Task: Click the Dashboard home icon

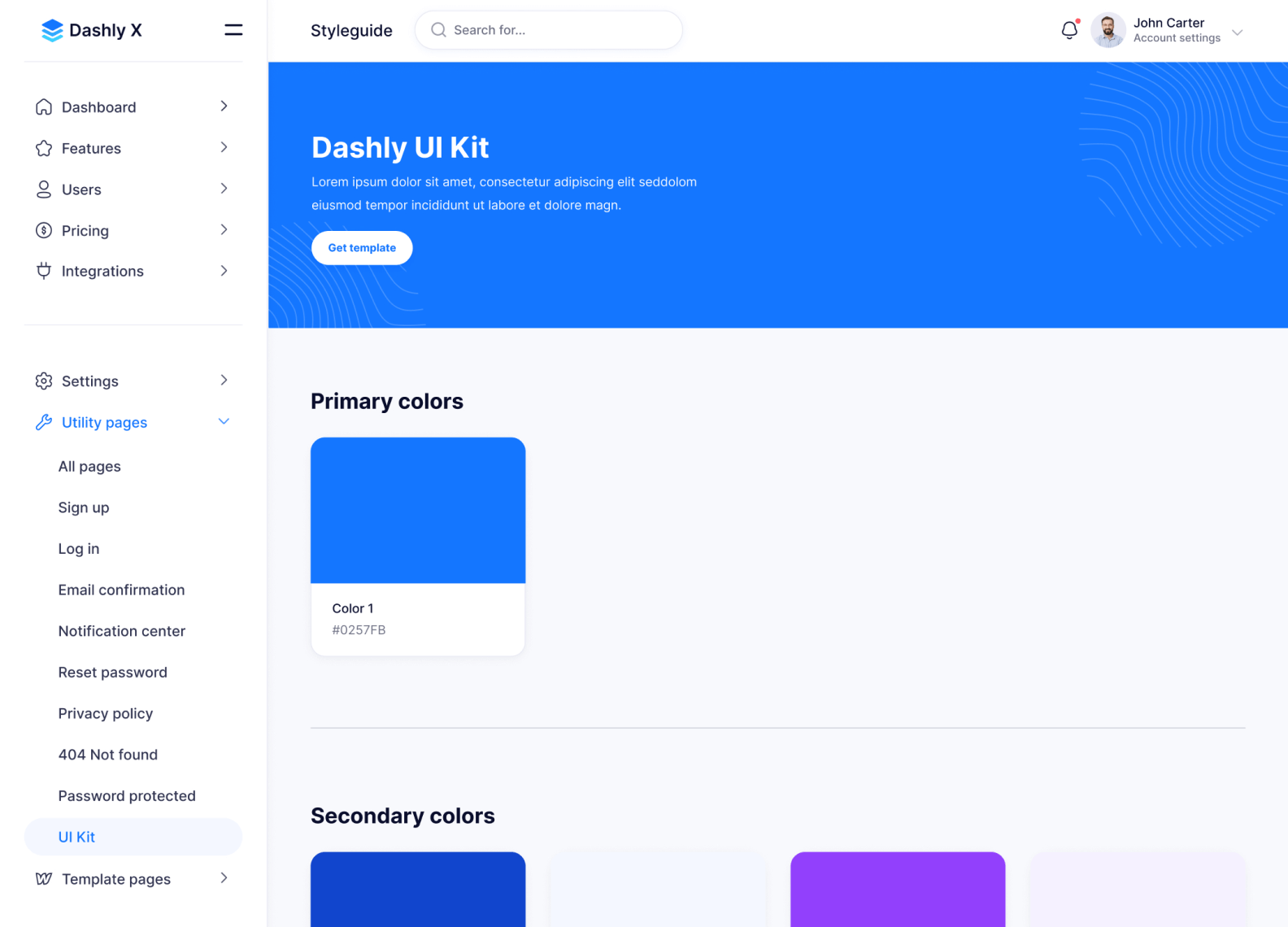Action: (x=44, y=107)
